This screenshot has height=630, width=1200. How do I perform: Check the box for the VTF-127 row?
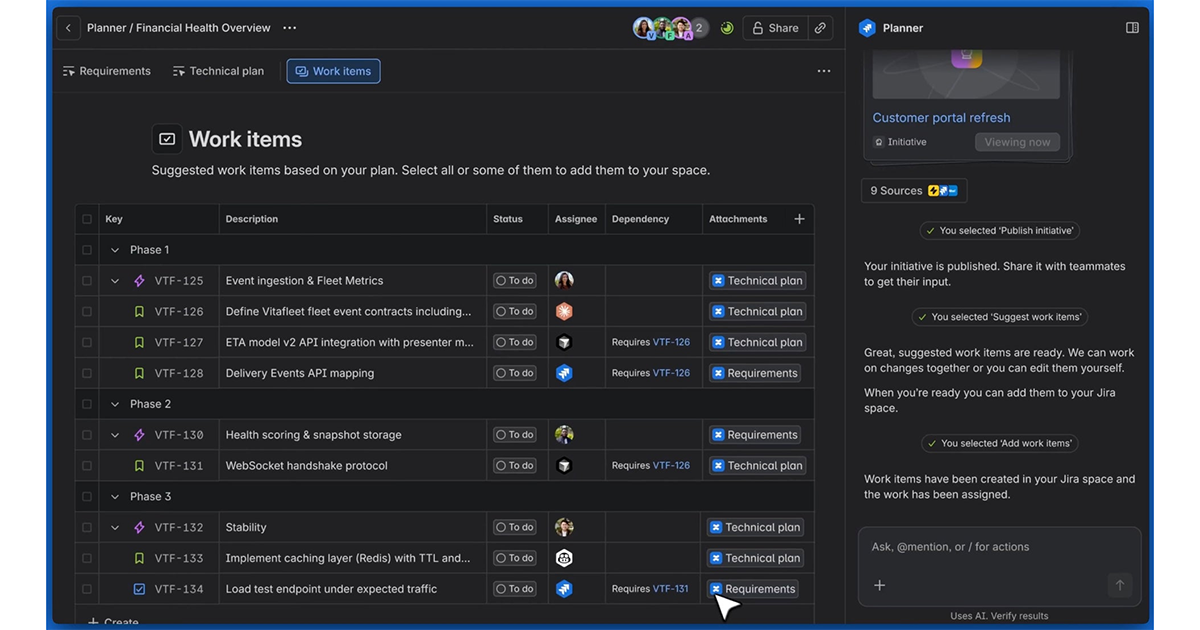point(87,342)
